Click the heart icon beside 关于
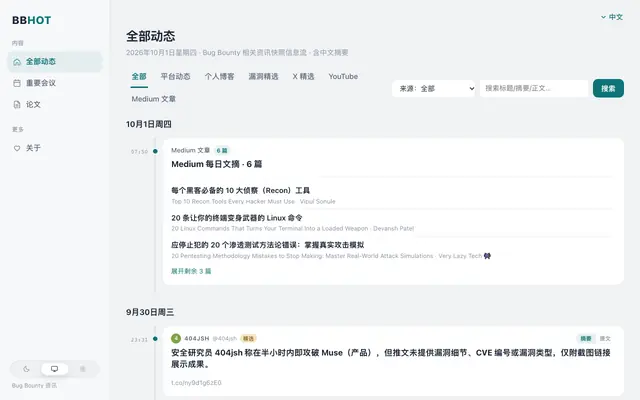 17,148
